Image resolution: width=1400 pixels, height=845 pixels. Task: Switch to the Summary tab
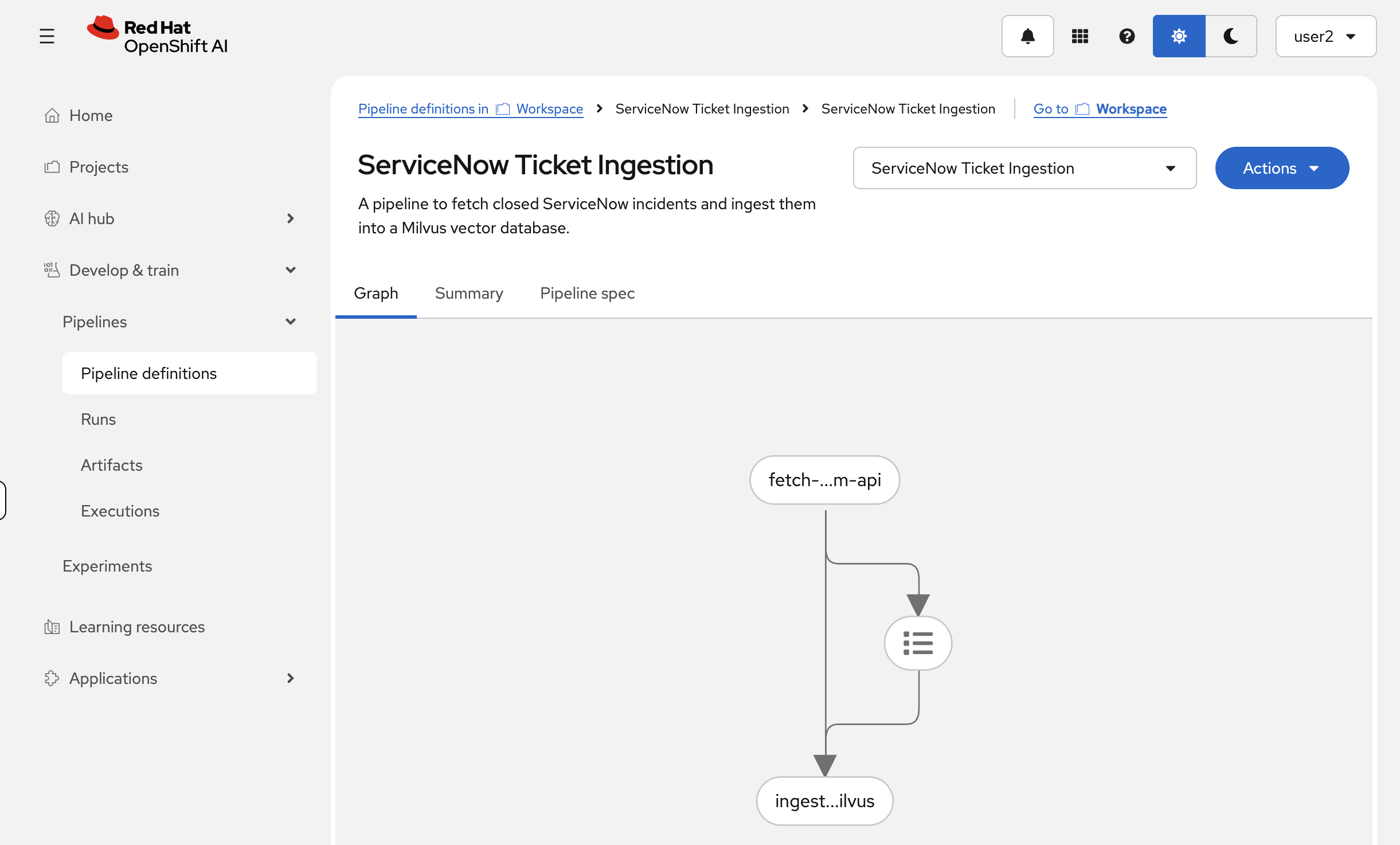pos(468,293)
